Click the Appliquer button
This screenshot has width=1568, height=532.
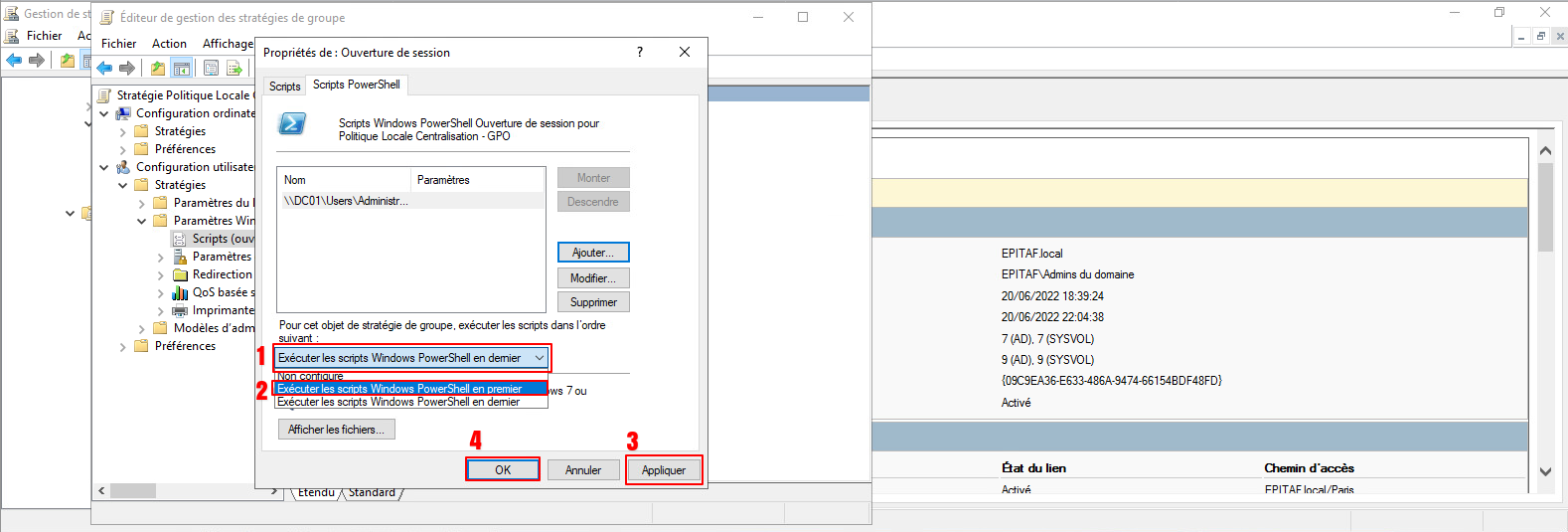tap(663, 470)
